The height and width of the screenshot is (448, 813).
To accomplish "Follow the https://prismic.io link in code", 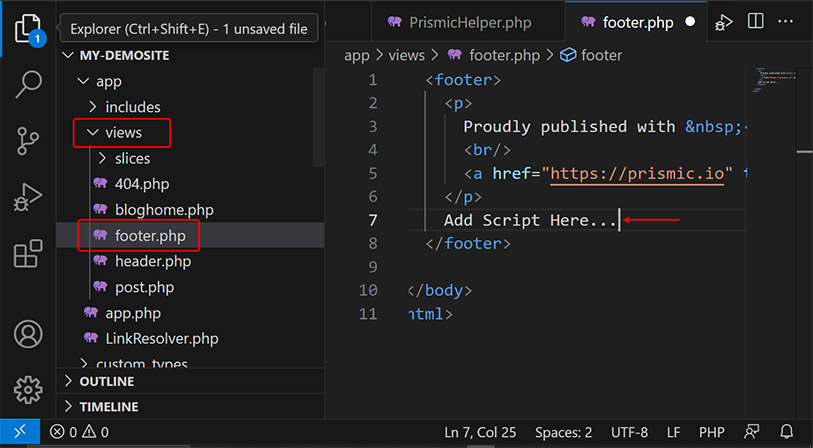I will pos(637,173).
